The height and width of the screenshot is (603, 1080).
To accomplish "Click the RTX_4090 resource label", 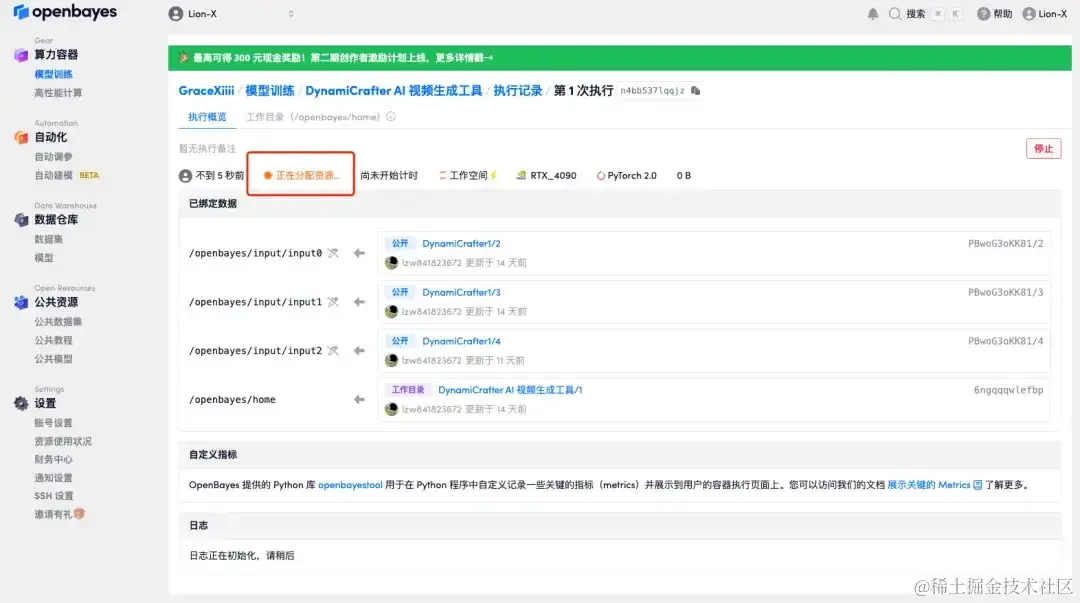I will (x=546, y=176).
